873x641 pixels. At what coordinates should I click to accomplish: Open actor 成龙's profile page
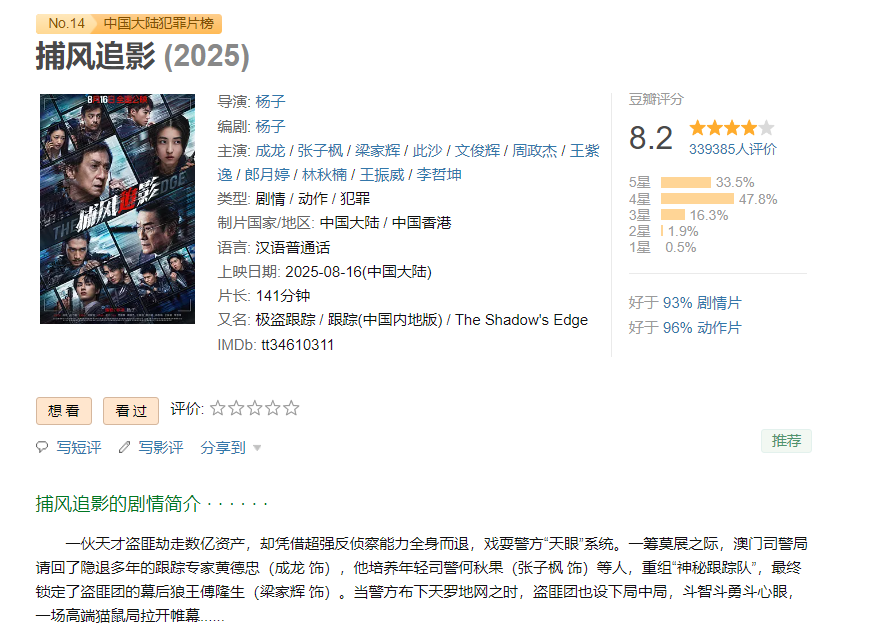270,150
